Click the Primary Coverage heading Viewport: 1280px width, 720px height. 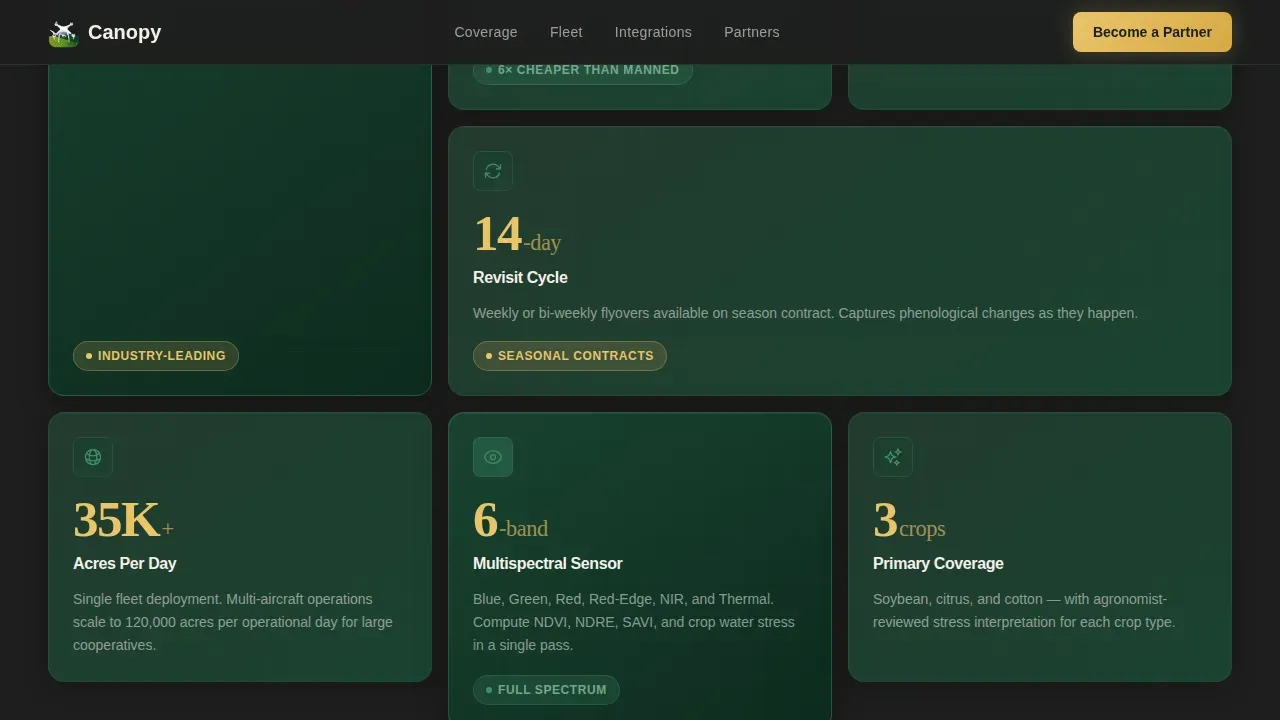pyautogui.click(x=938, y=563)
